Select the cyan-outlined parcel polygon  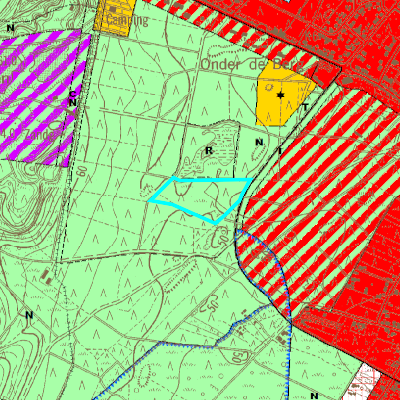pyautogui.click(x=200, y=200)
